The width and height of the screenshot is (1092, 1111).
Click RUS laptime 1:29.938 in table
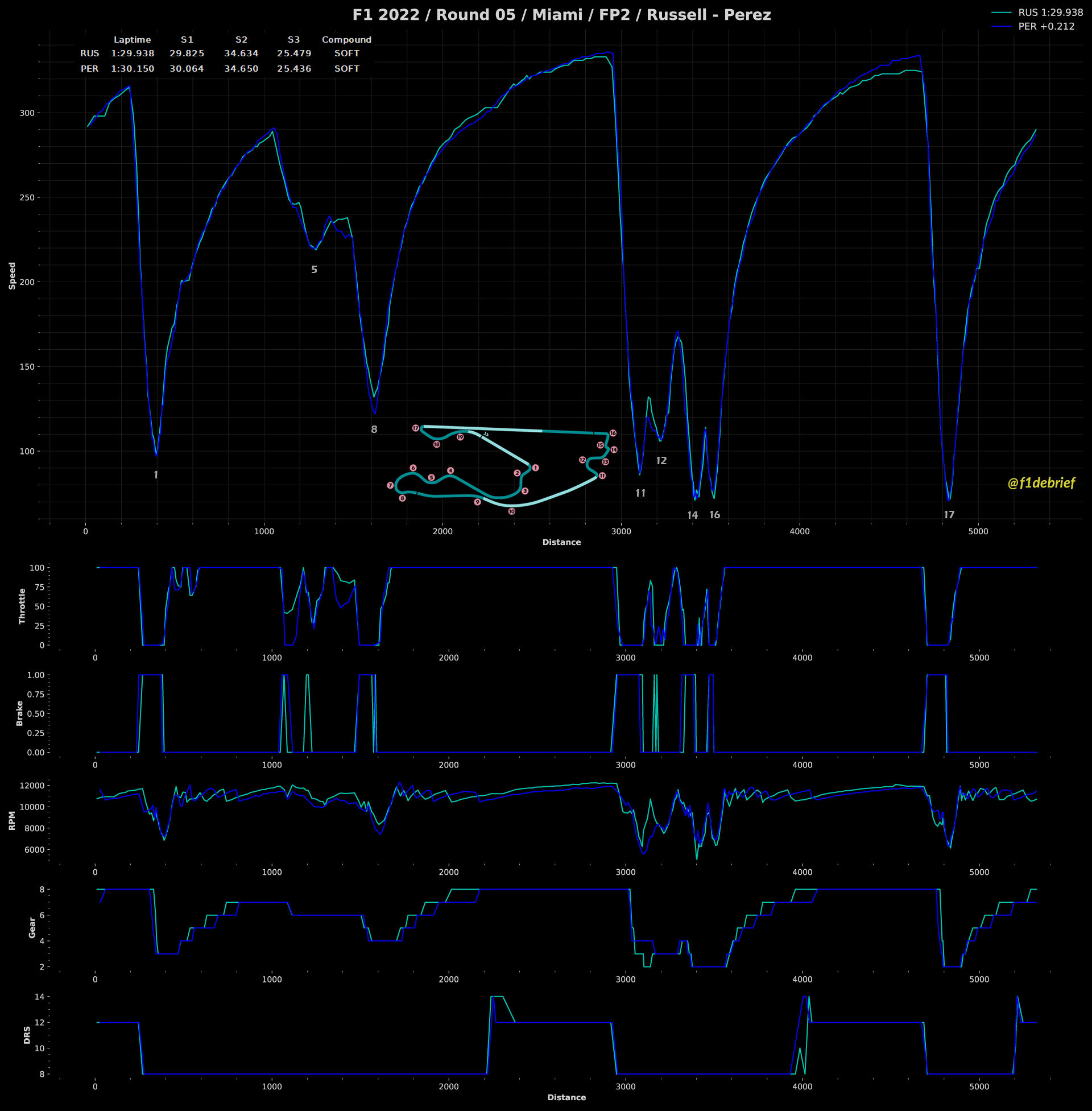tap(133, 53)
